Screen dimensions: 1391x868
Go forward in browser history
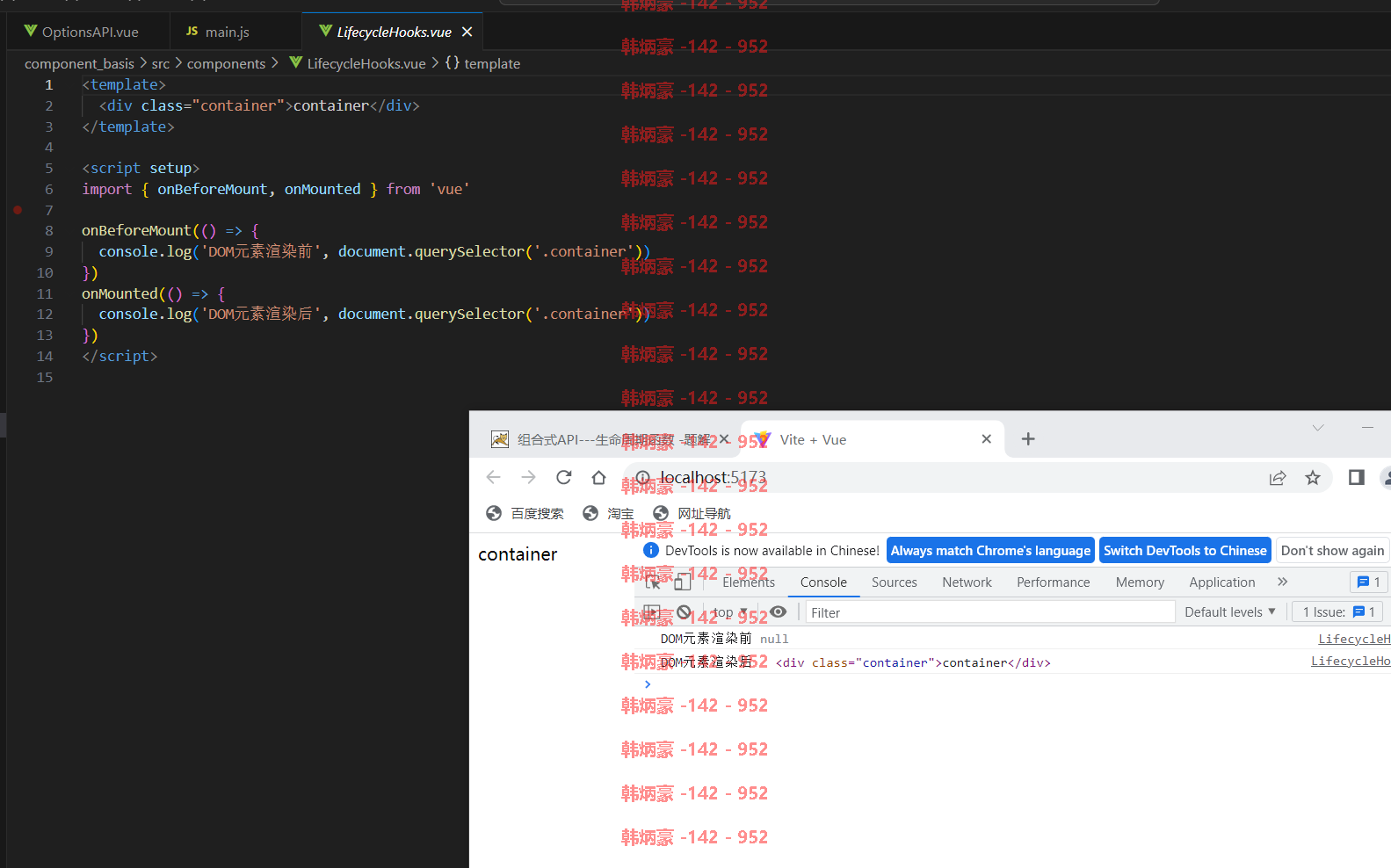528,477
